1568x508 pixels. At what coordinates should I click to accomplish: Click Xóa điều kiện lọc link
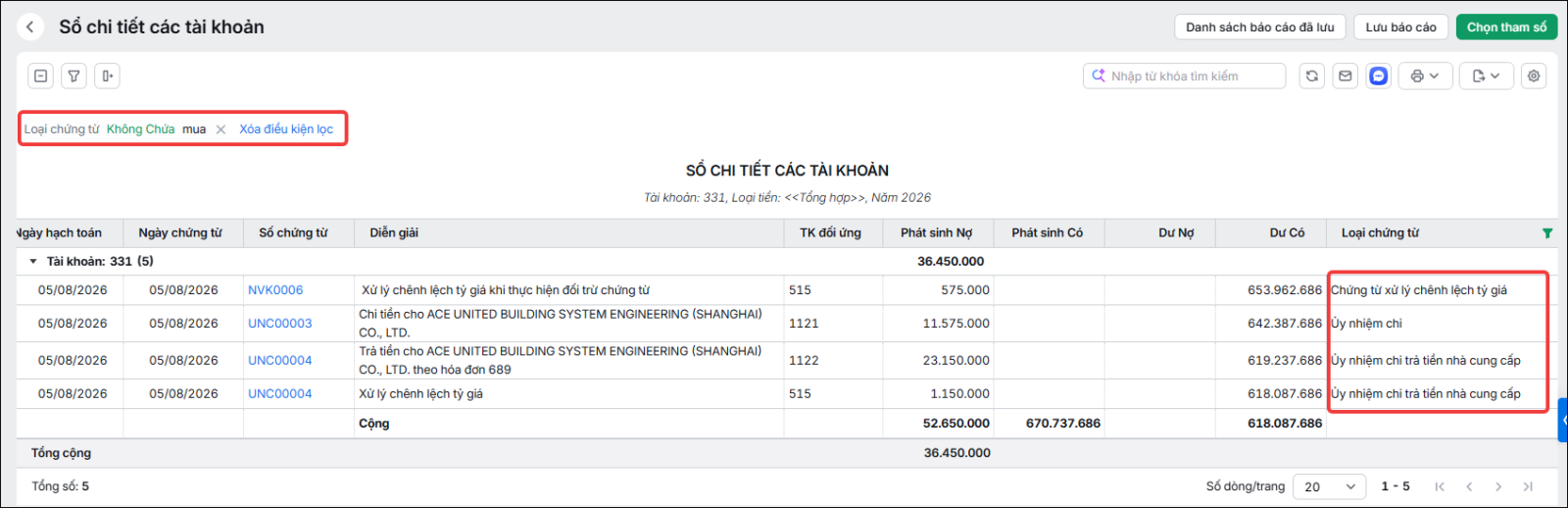click(286, 129)
